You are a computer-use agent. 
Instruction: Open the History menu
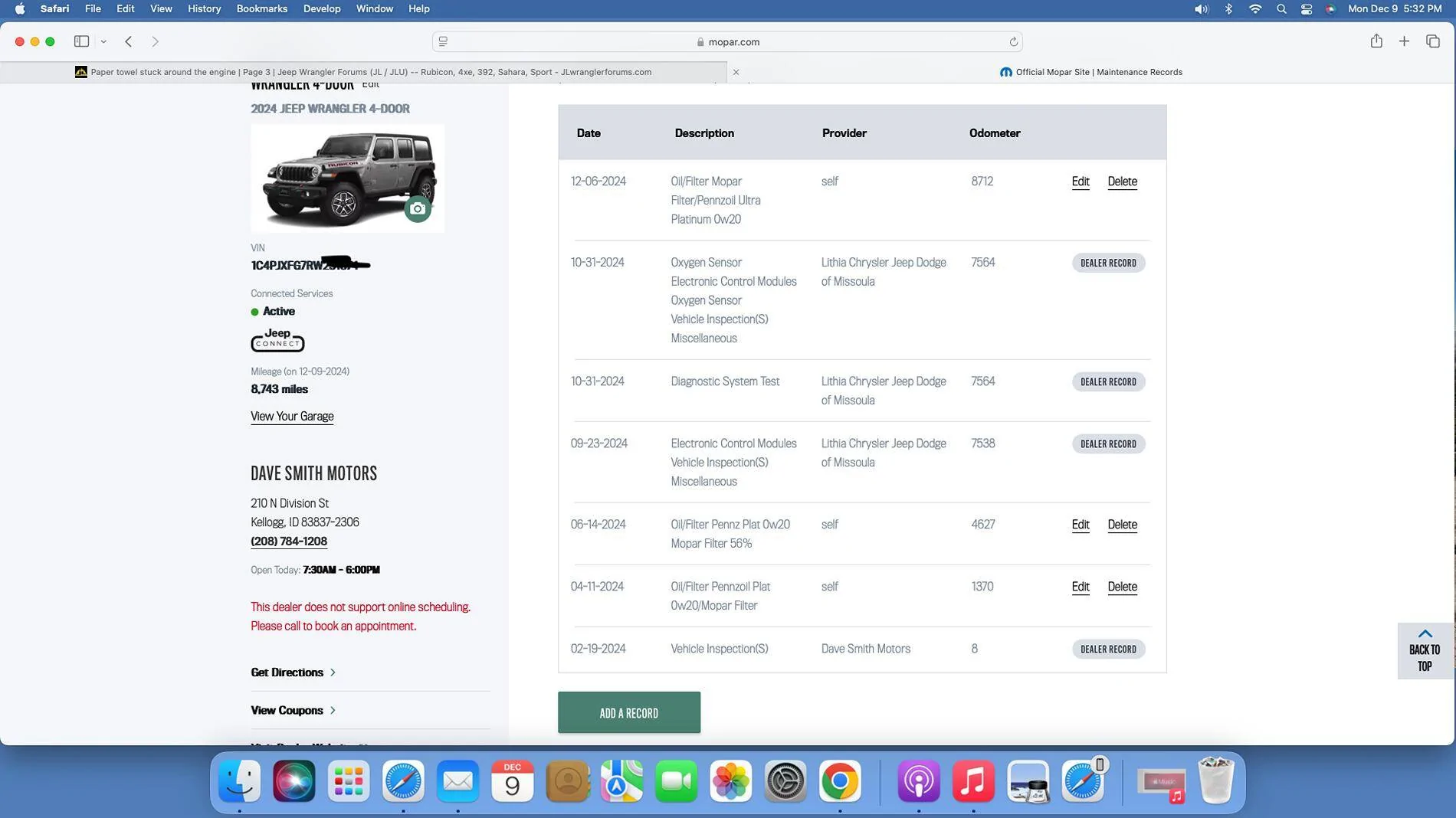point(204,8)
